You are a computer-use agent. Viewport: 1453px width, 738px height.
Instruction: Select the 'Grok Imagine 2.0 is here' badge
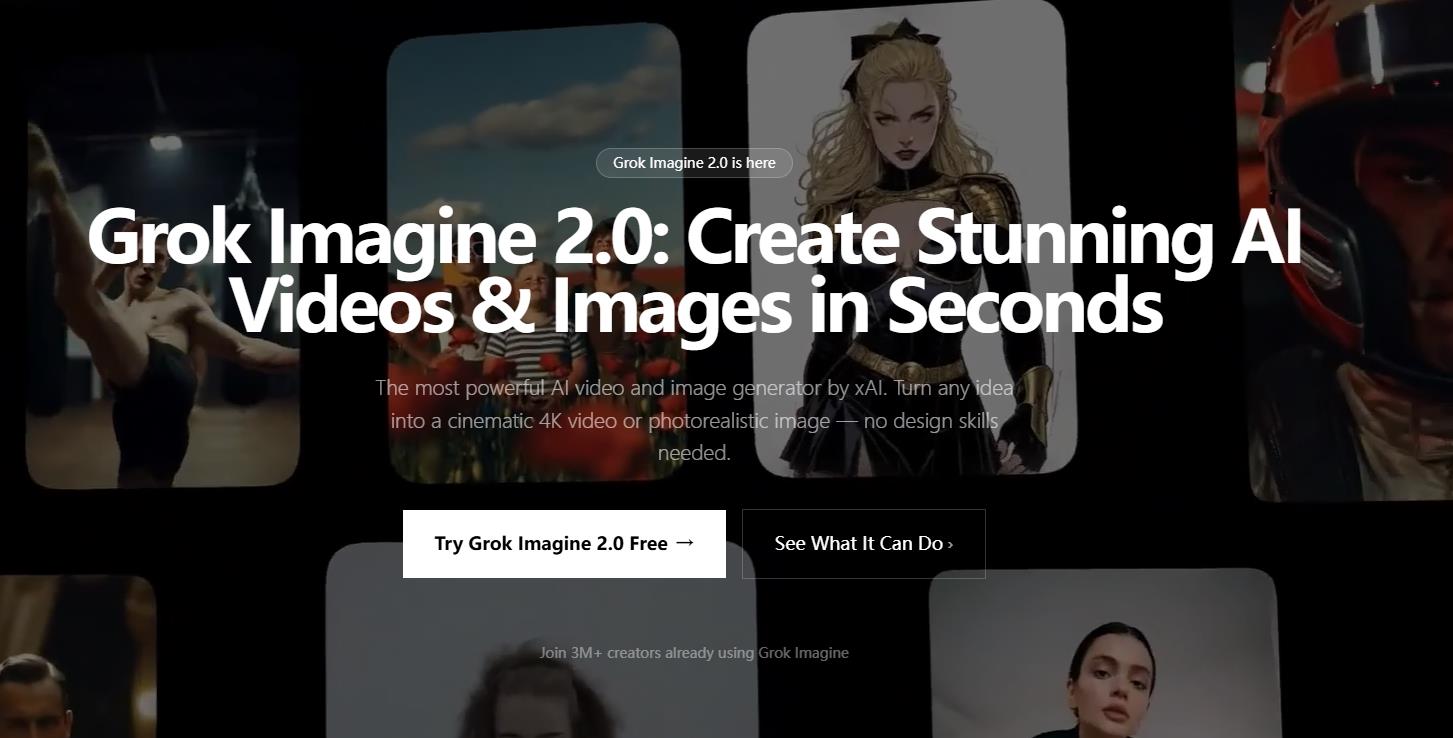tap(694, 163)
